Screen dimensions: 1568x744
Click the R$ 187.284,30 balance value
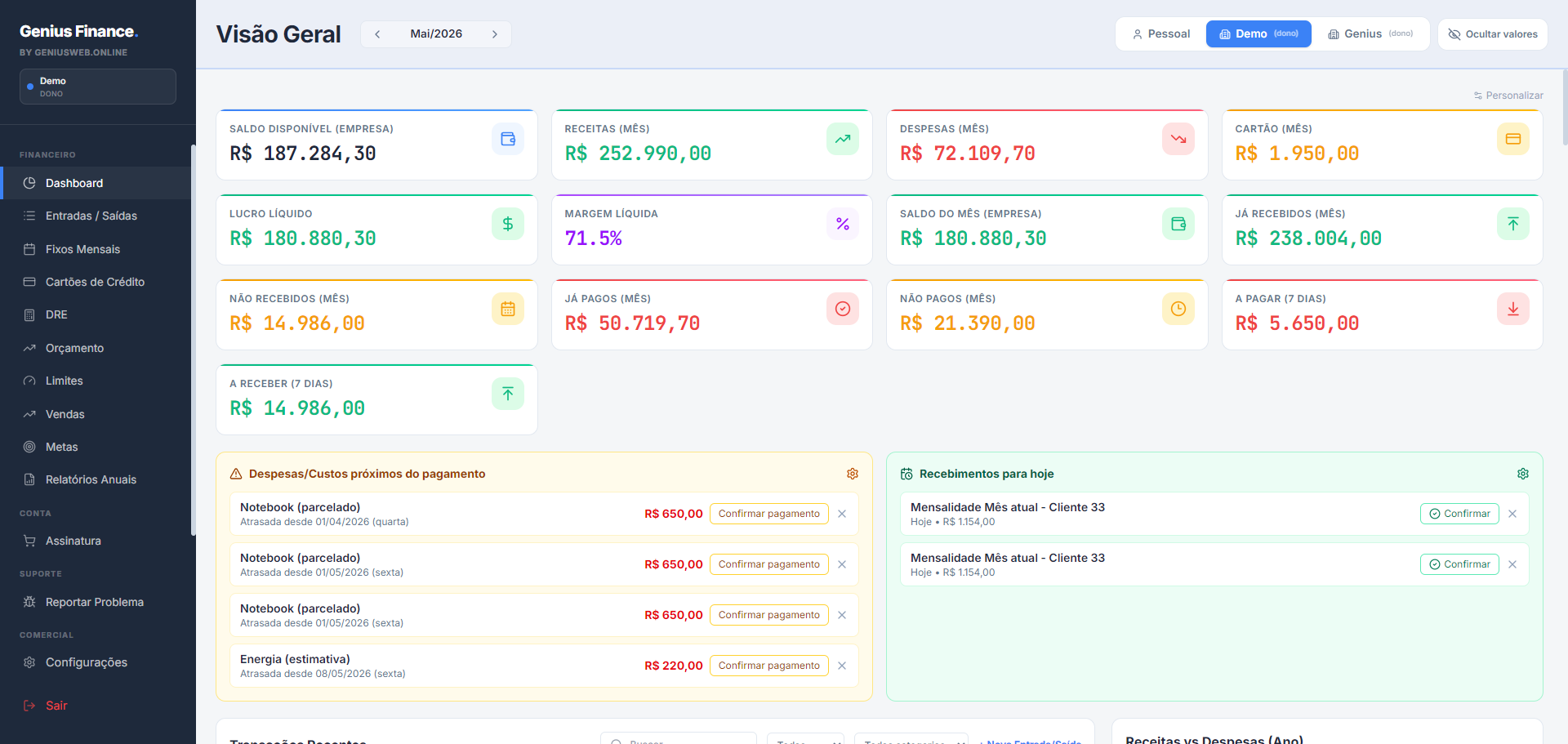point(303,154)
